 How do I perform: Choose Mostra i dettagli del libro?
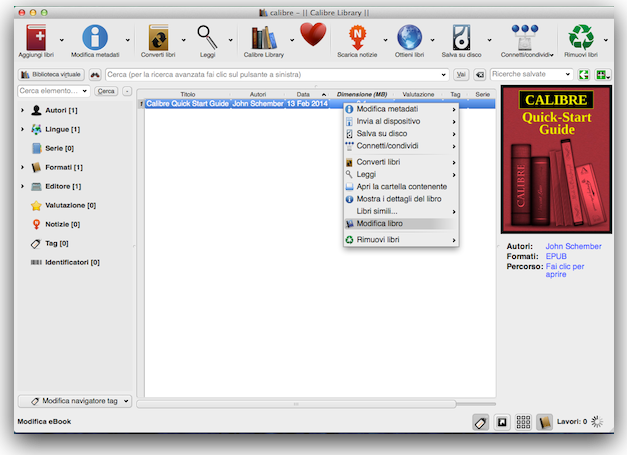pos(401,199)
